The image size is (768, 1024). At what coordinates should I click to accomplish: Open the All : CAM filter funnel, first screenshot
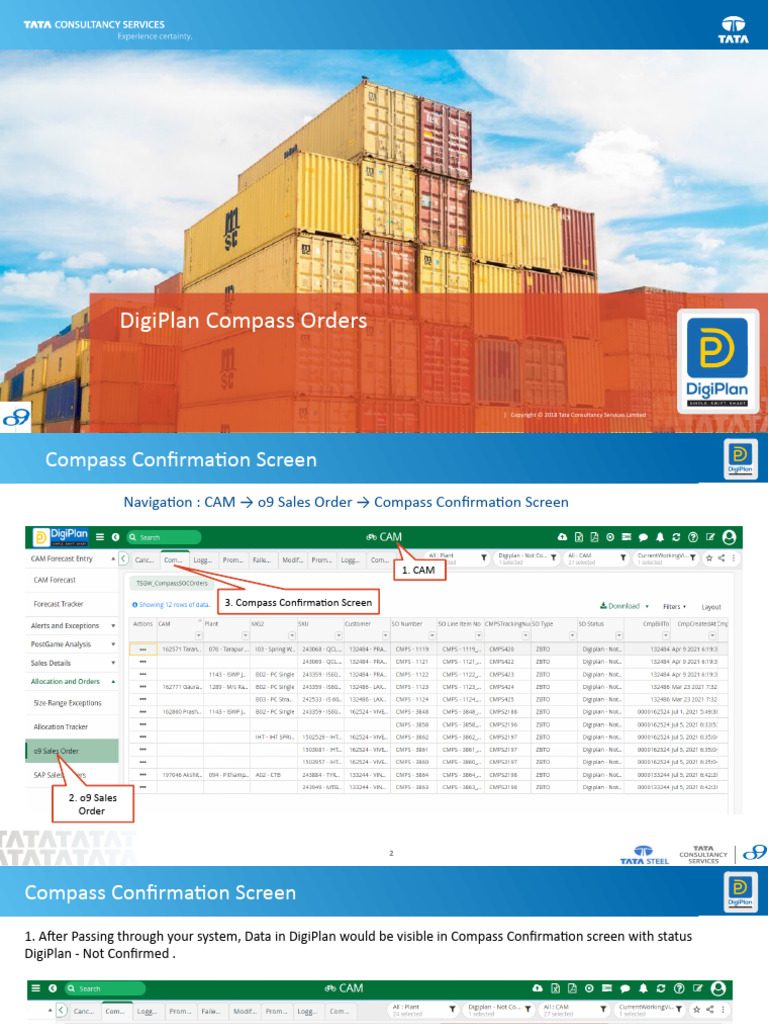pos(623,558)
